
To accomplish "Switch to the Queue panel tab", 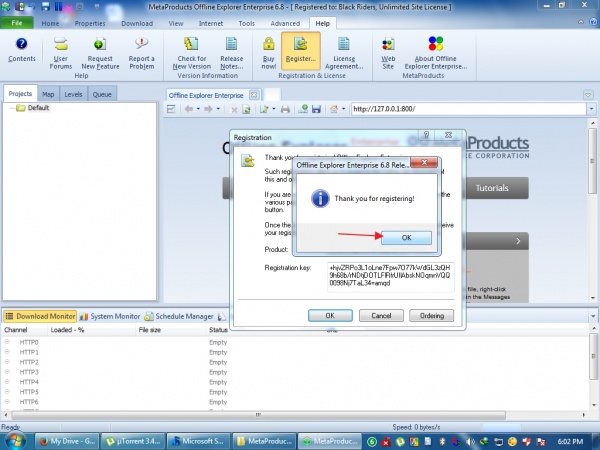I will [102, 94].
